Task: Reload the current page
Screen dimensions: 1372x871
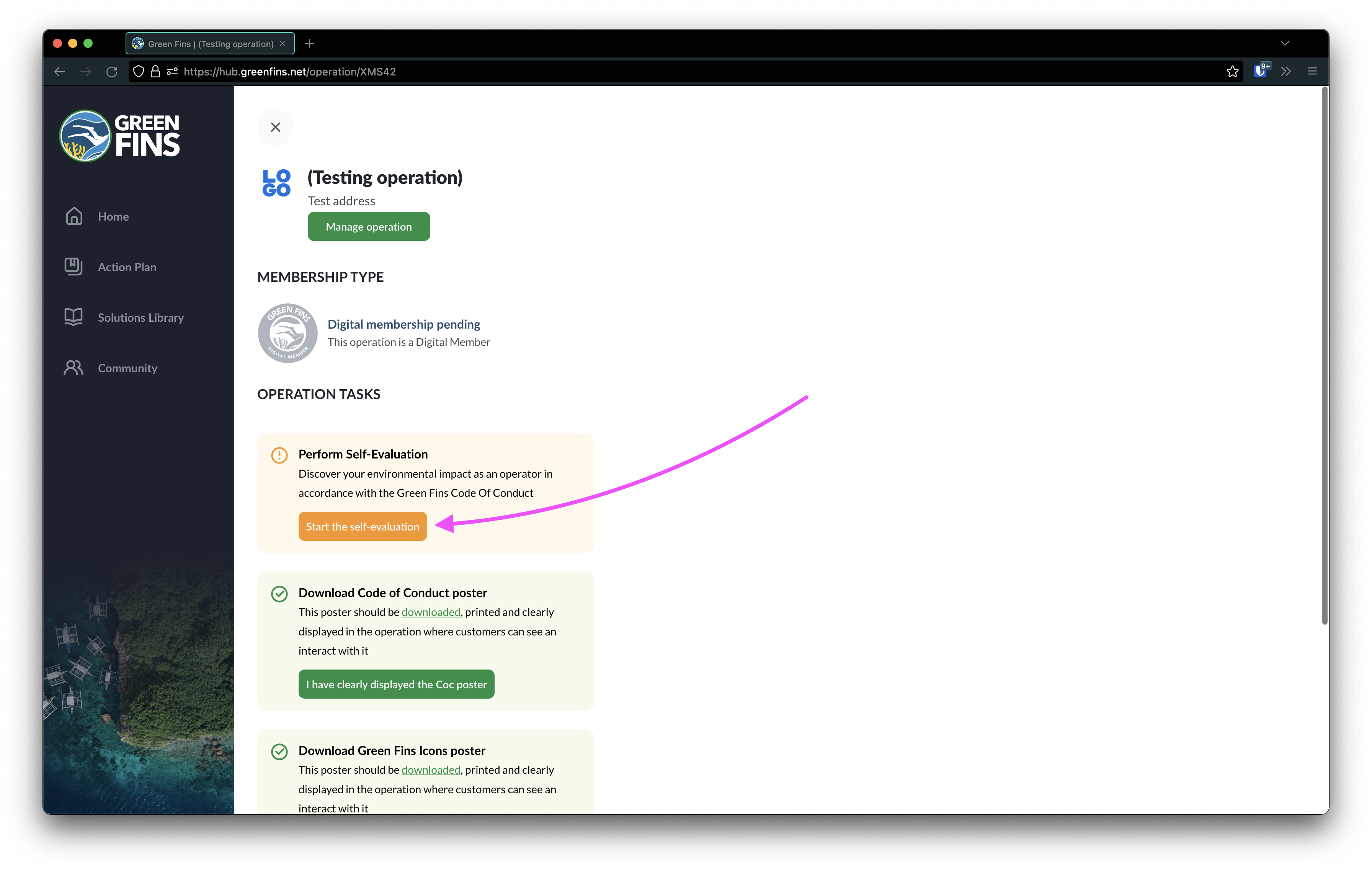Action: pyautogui.click(x=112, y=71)
